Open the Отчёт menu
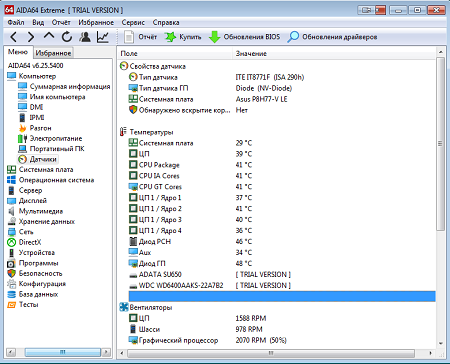The image size is (450, 364). 61,22
